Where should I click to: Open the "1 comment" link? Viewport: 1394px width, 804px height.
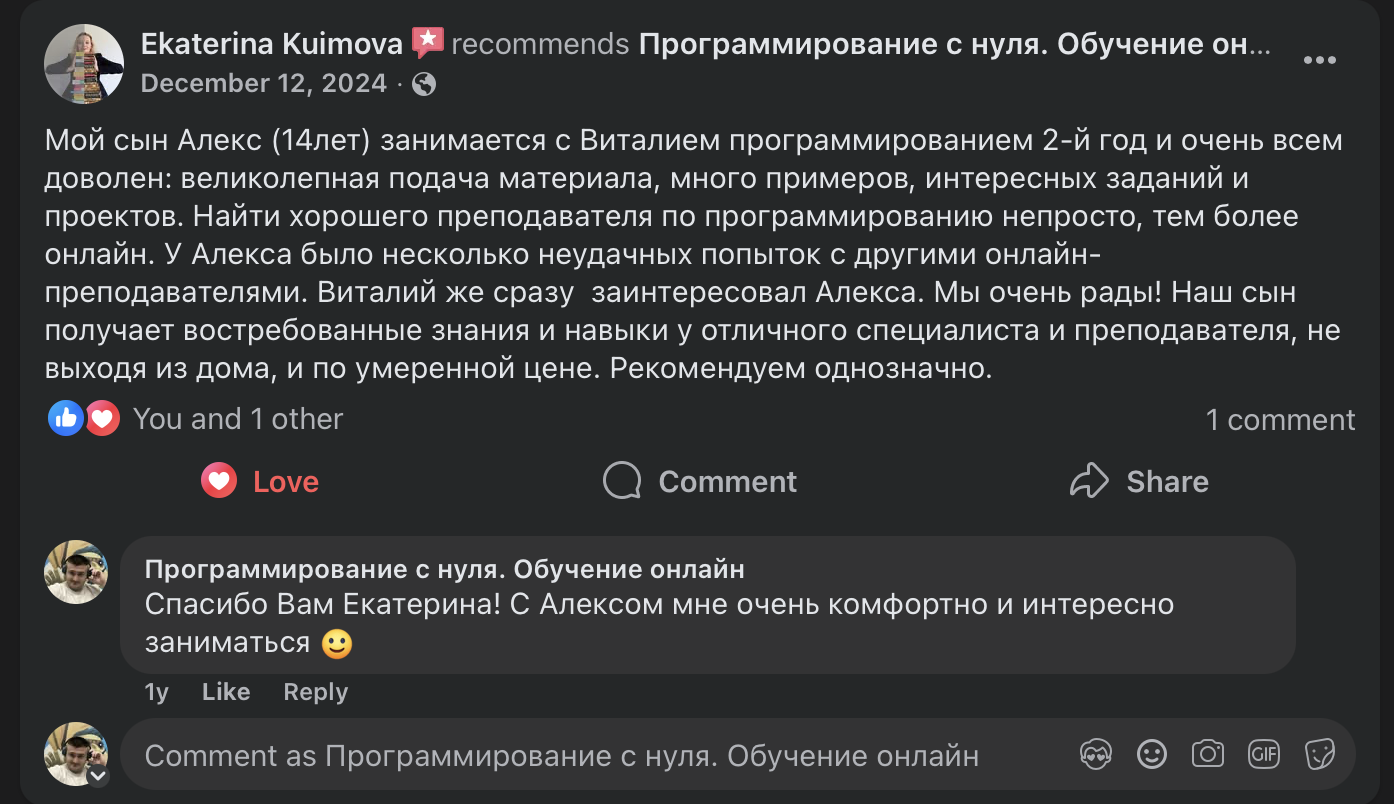coord(1281,419)
